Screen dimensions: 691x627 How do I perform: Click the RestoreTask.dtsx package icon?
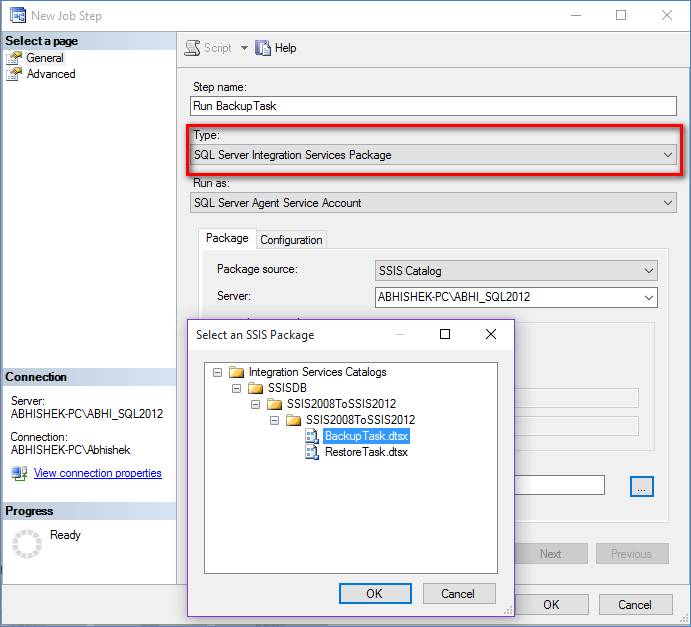pos(312,452)
